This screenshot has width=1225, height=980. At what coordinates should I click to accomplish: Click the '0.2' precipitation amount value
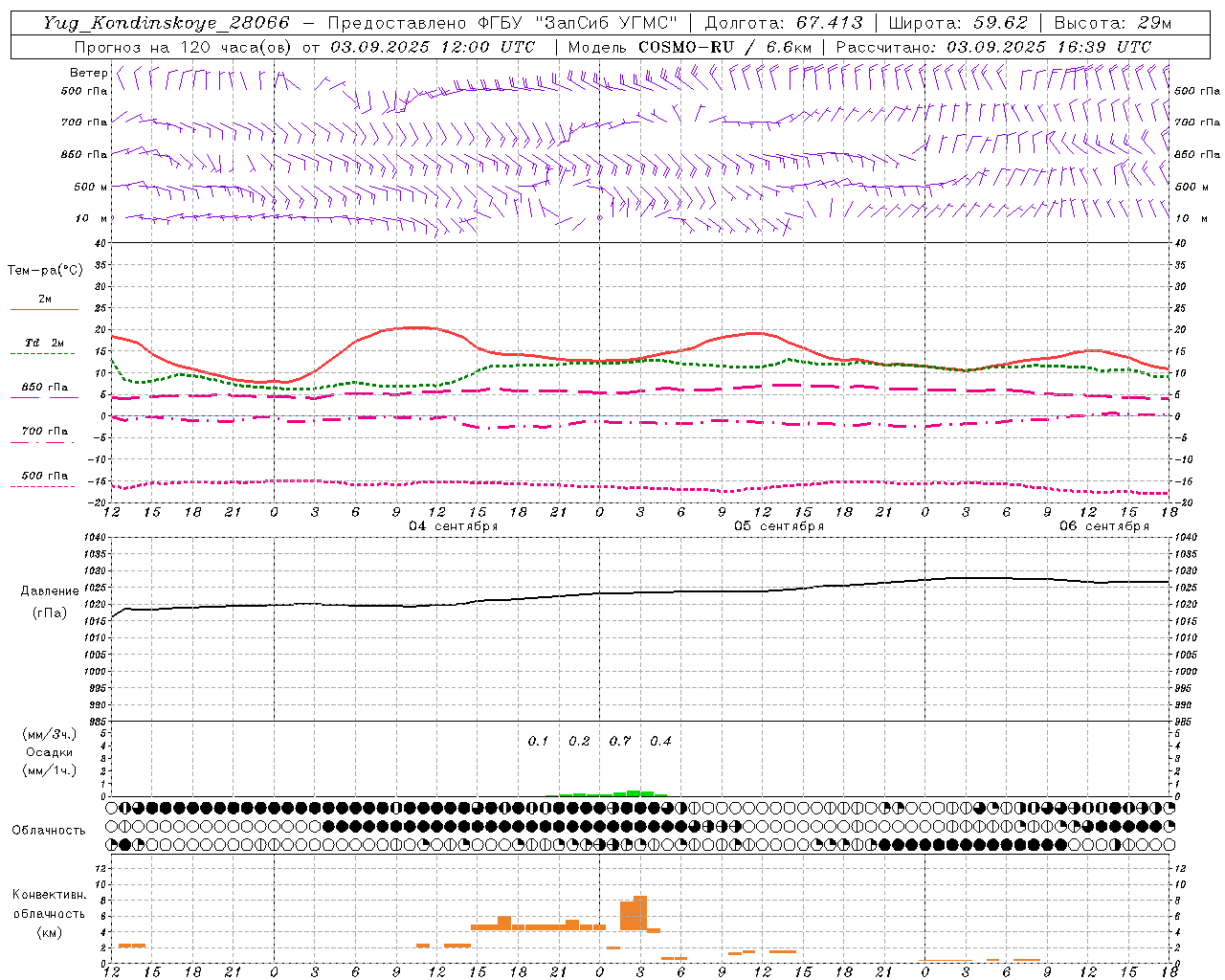pyautogui.click(x=579, y=741)
